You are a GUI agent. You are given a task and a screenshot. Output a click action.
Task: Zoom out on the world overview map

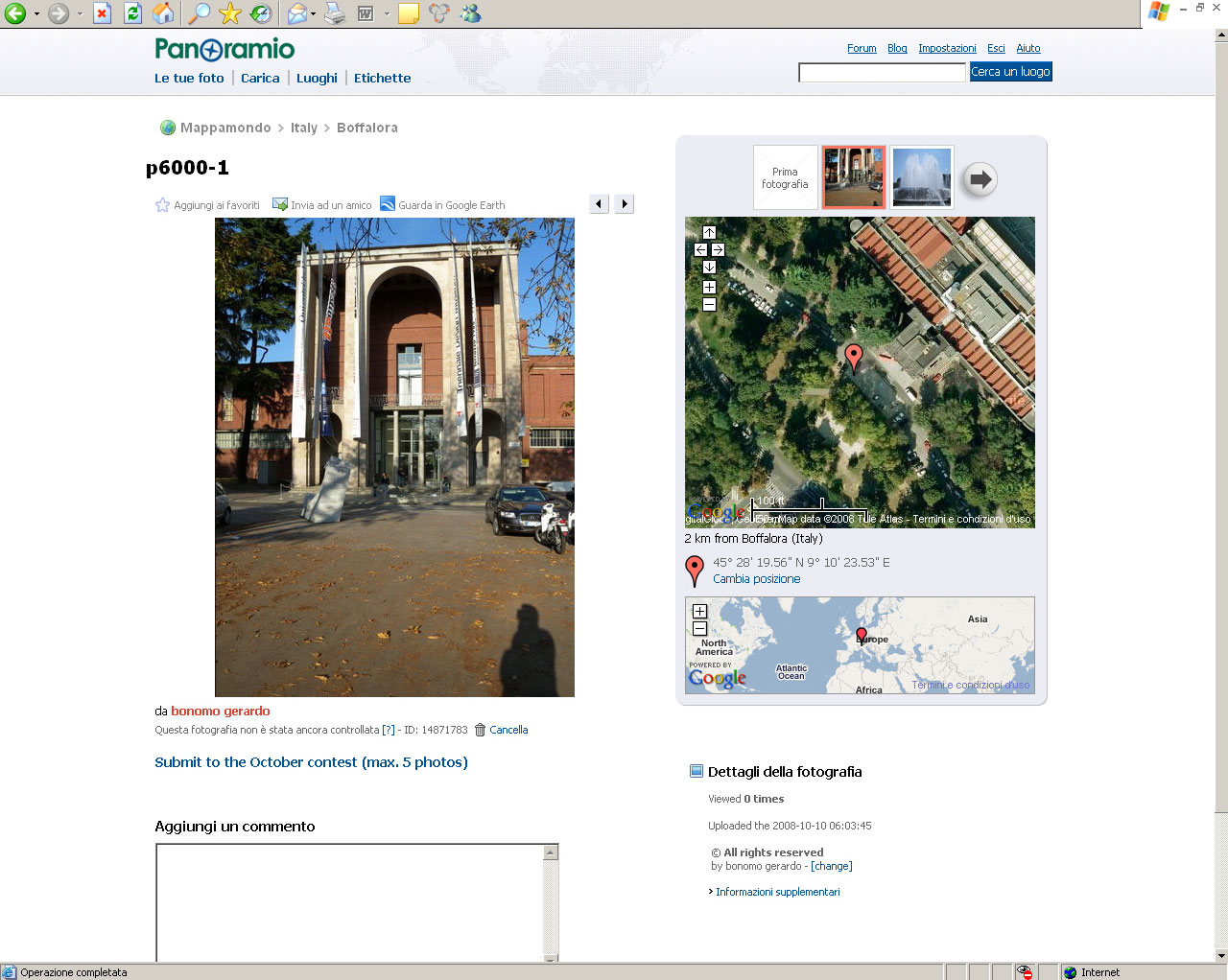point(699,629)
